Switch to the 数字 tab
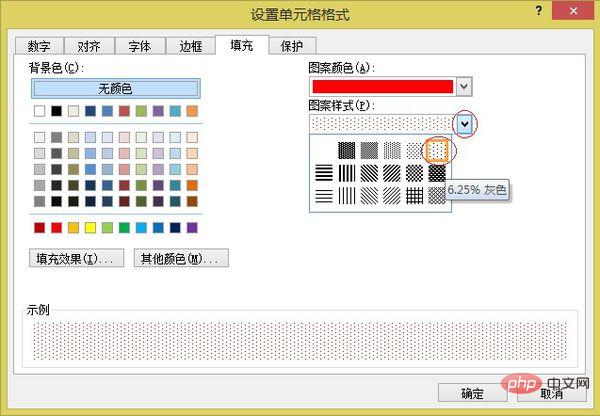The height and width of the screenshot is (416, 600). pyautogui.click(x=39, y=46)
